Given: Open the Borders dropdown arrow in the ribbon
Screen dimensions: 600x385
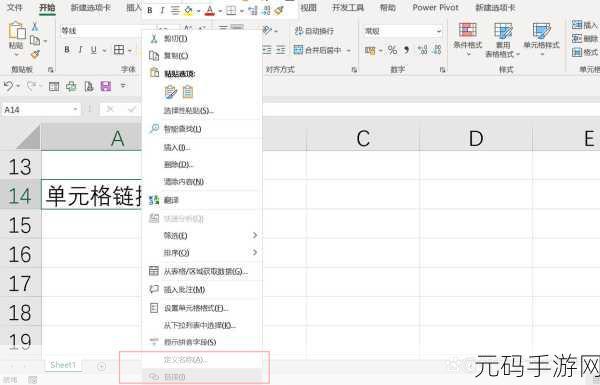Looking at the screenshot, I should pyautogui.click(x=130, y=51).
